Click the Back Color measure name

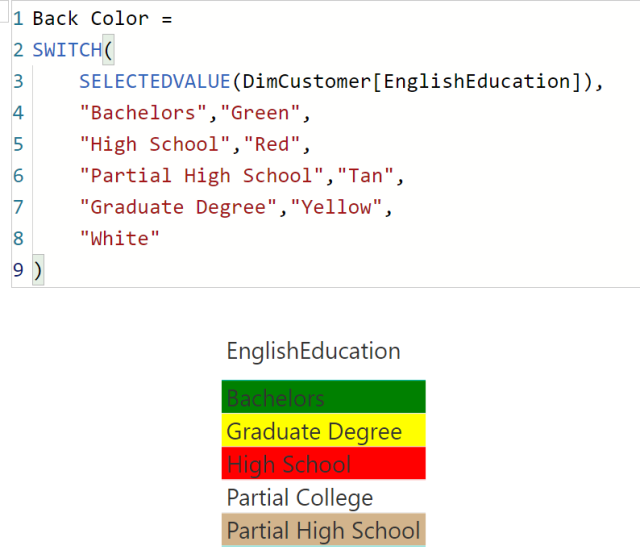[x=91, y=19]
